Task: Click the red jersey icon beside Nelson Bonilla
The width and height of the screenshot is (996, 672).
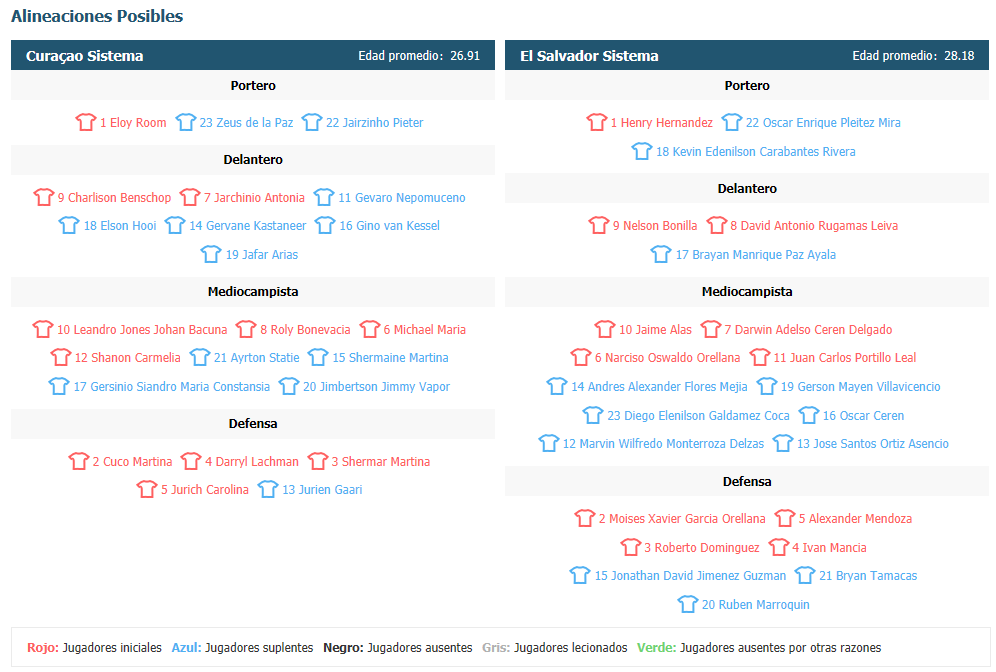Action: pos(599,225)
